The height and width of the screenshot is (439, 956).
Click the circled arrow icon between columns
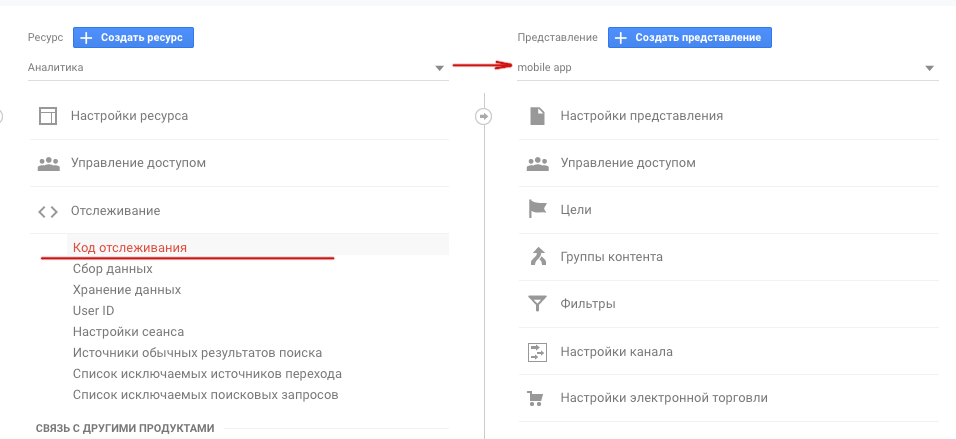click(x=483, y=116)
